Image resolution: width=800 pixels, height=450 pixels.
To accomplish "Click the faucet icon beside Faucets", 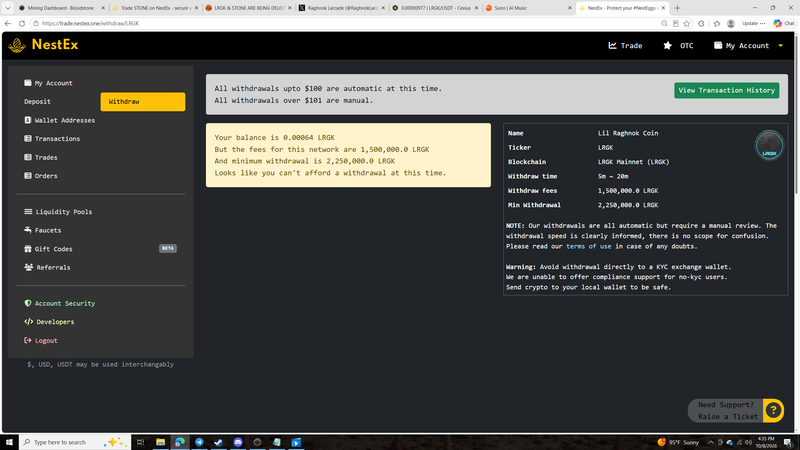I will click(28, 230).
